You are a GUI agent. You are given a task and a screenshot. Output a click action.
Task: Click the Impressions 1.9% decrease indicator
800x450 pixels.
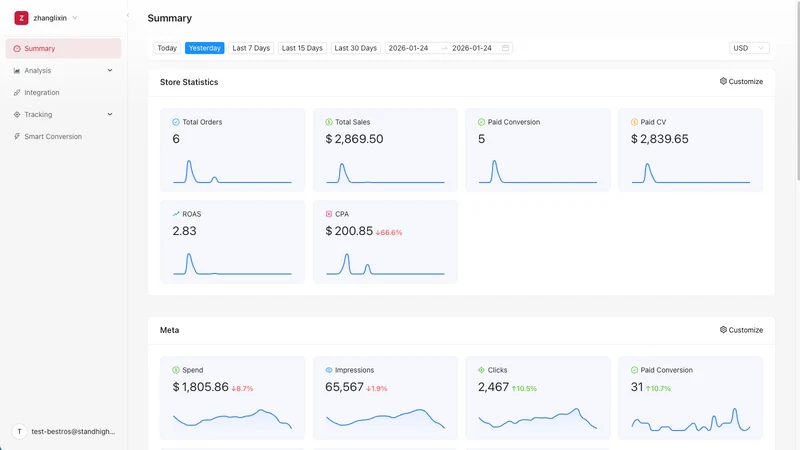click(x=377, y=388)
